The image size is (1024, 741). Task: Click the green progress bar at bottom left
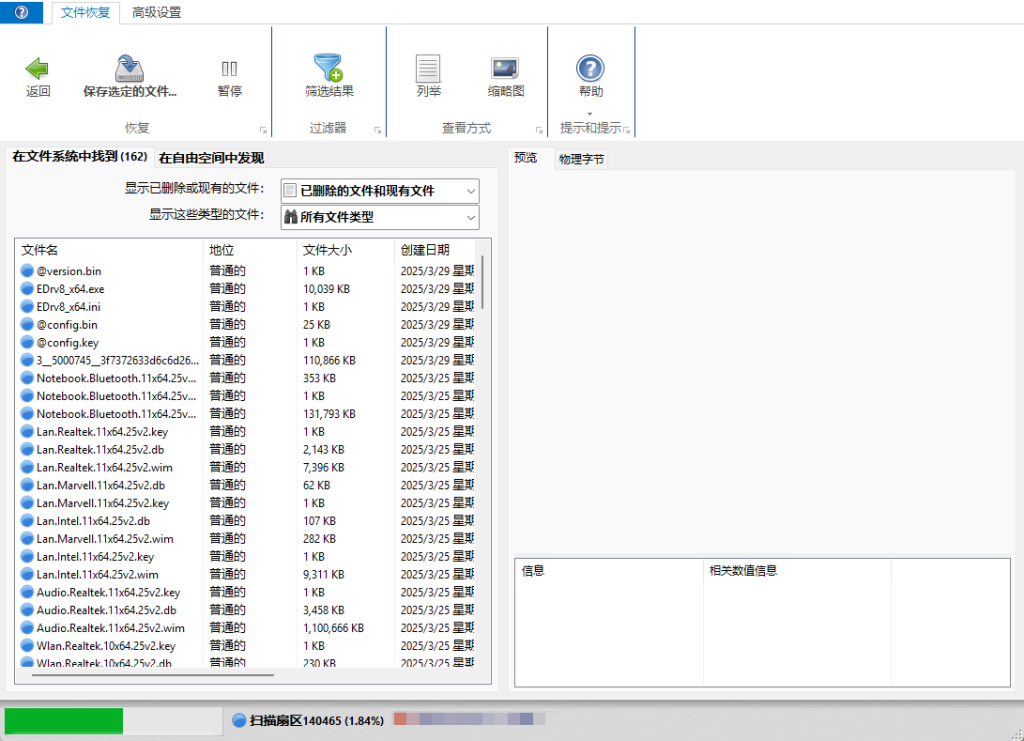pos(63,720)
